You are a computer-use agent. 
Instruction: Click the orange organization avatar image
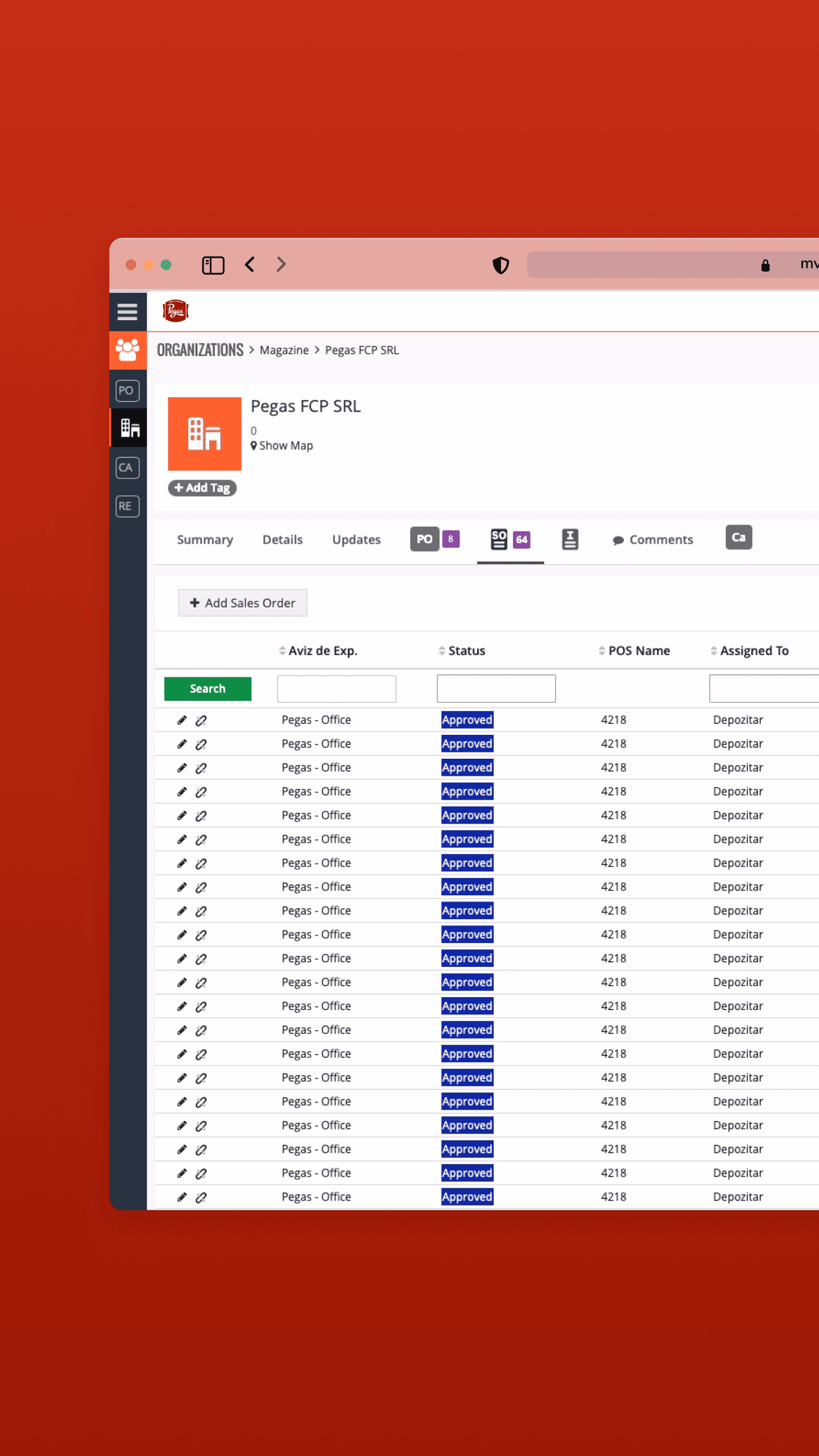click(205, 434)
